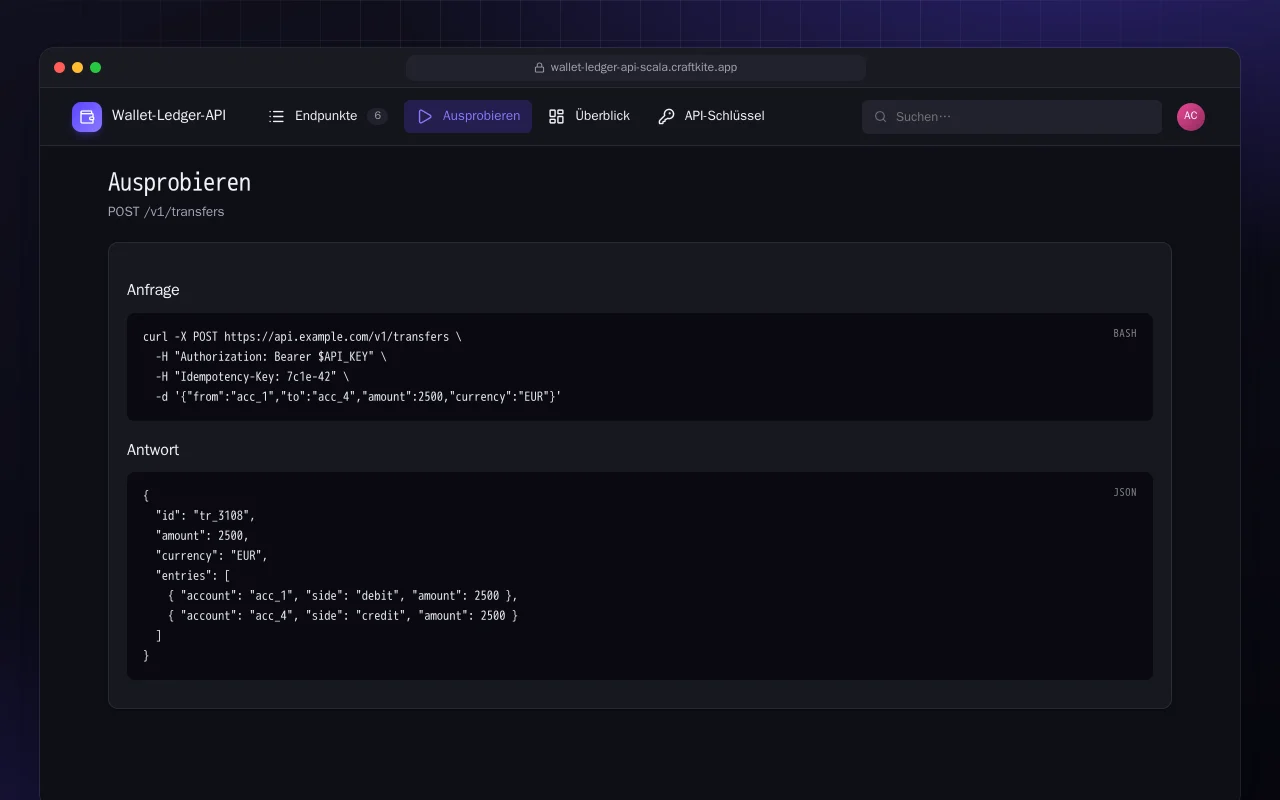
Task: Click the address bar lock icon
Action: tap(539, 68)
